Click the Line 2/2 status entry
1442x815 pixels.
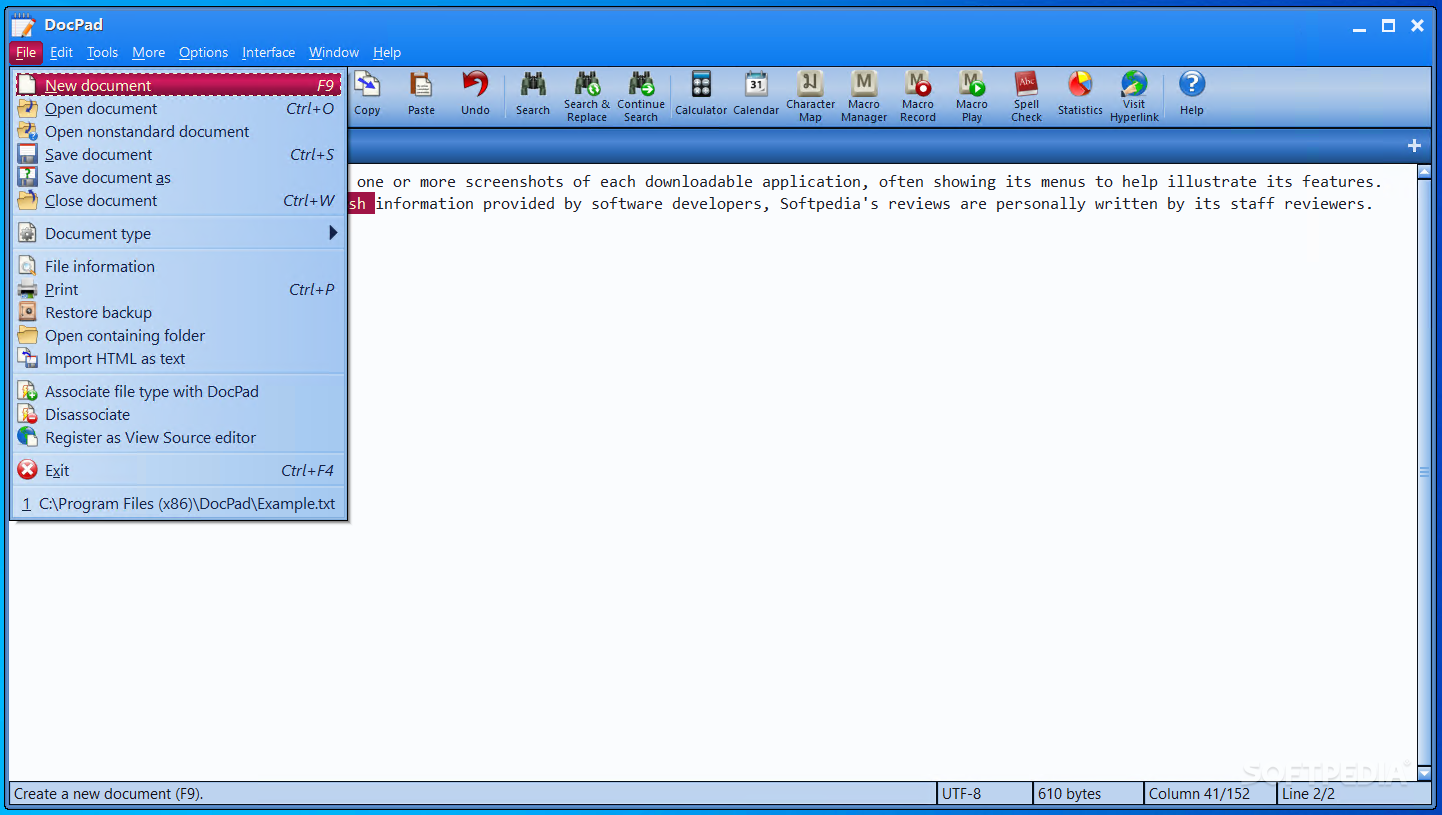(x=1354, y=794)
